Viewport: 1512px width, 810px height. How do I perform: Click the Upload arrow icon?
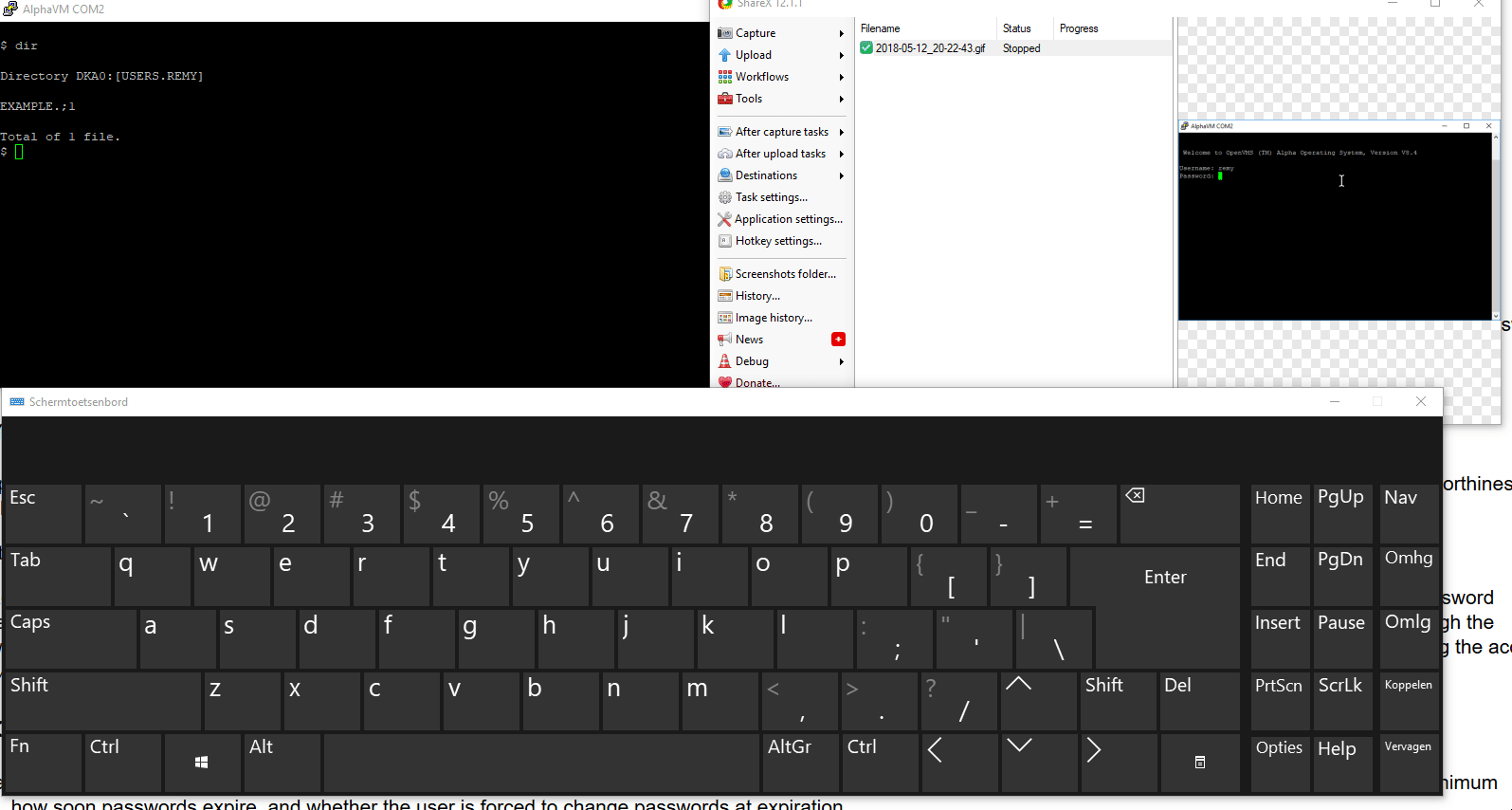724,55
